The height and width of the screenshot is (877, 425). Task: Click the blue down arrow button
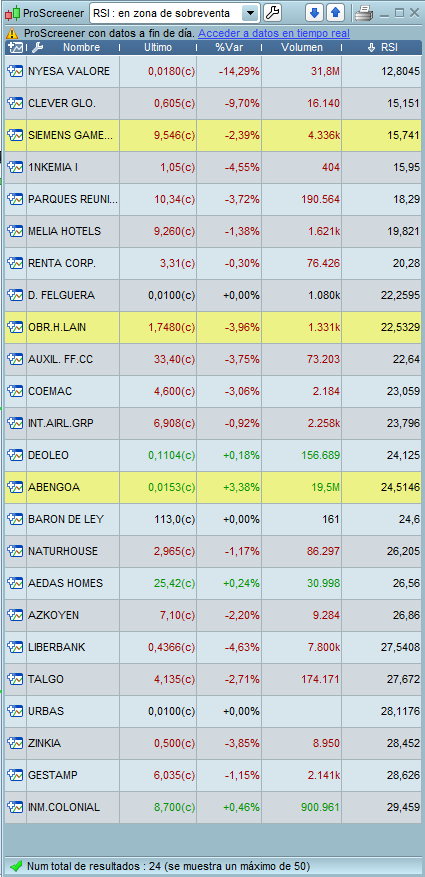click(315, 12)
